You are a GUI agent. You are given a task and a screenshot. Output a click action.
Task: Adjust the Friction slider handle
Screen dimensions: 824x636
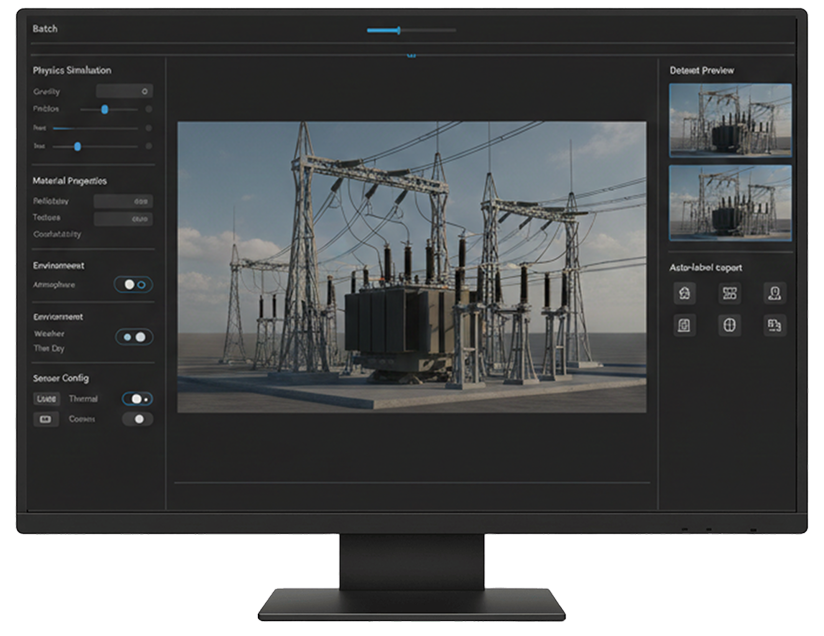tap(104, 109)
